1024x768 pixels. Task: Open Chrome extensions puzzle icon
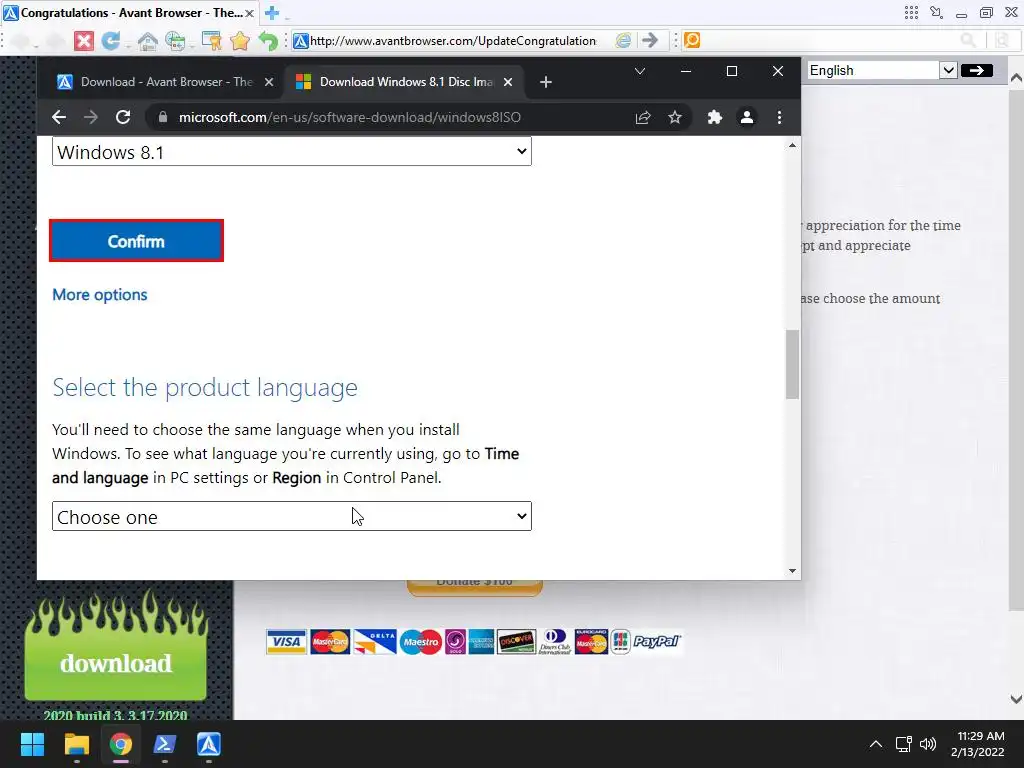tap(714, 117)
